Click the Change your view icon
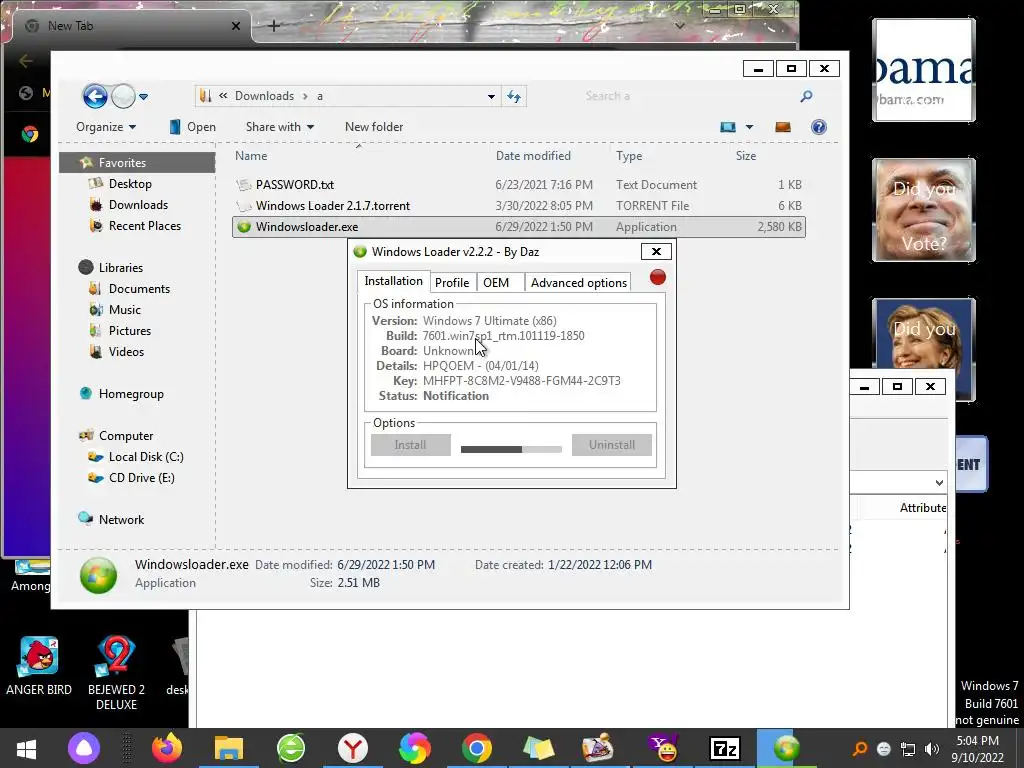 tap(728, 127)
